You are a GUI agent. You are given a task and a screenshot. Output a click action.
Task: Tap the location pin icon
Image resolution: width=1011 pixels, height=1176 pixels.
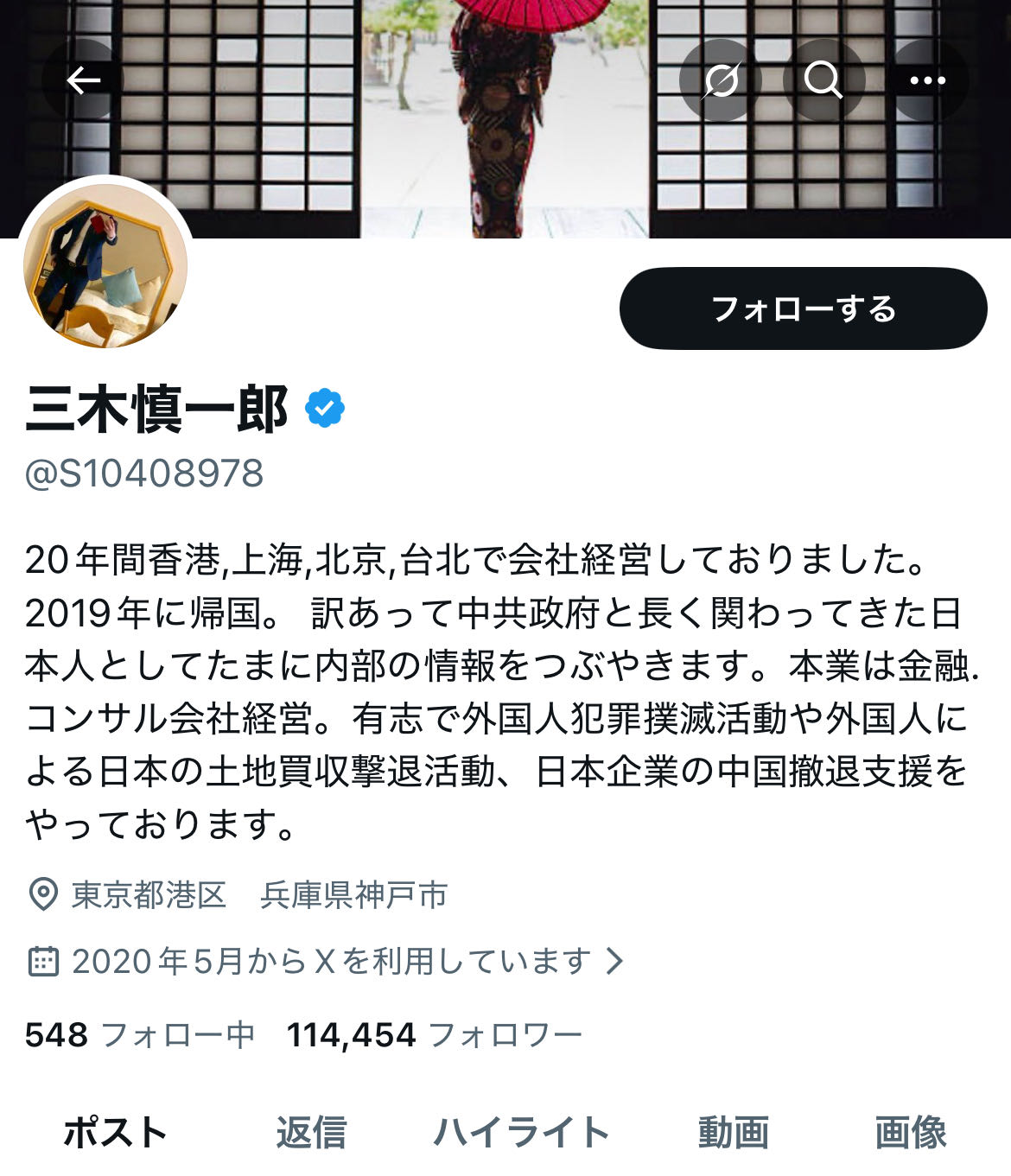43,895
